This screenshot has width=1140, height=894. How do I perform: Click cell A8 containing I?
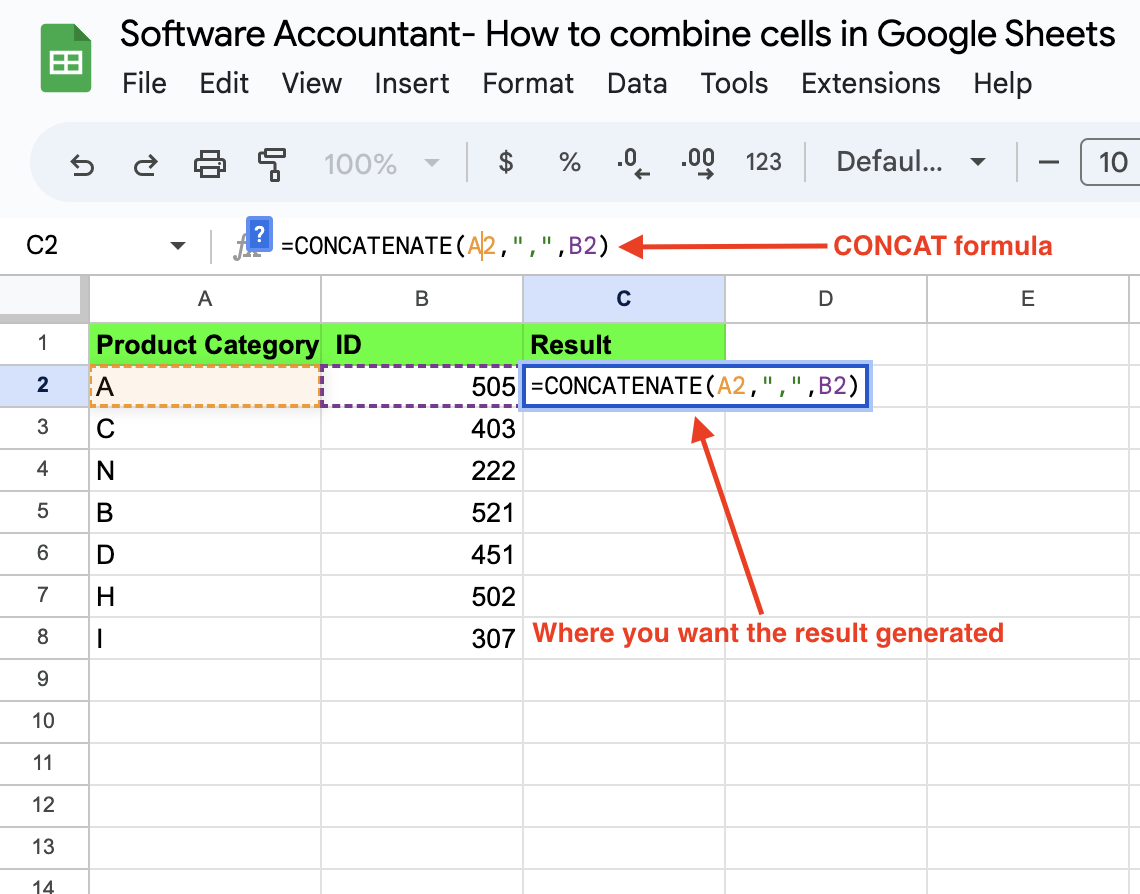[205, 638]
